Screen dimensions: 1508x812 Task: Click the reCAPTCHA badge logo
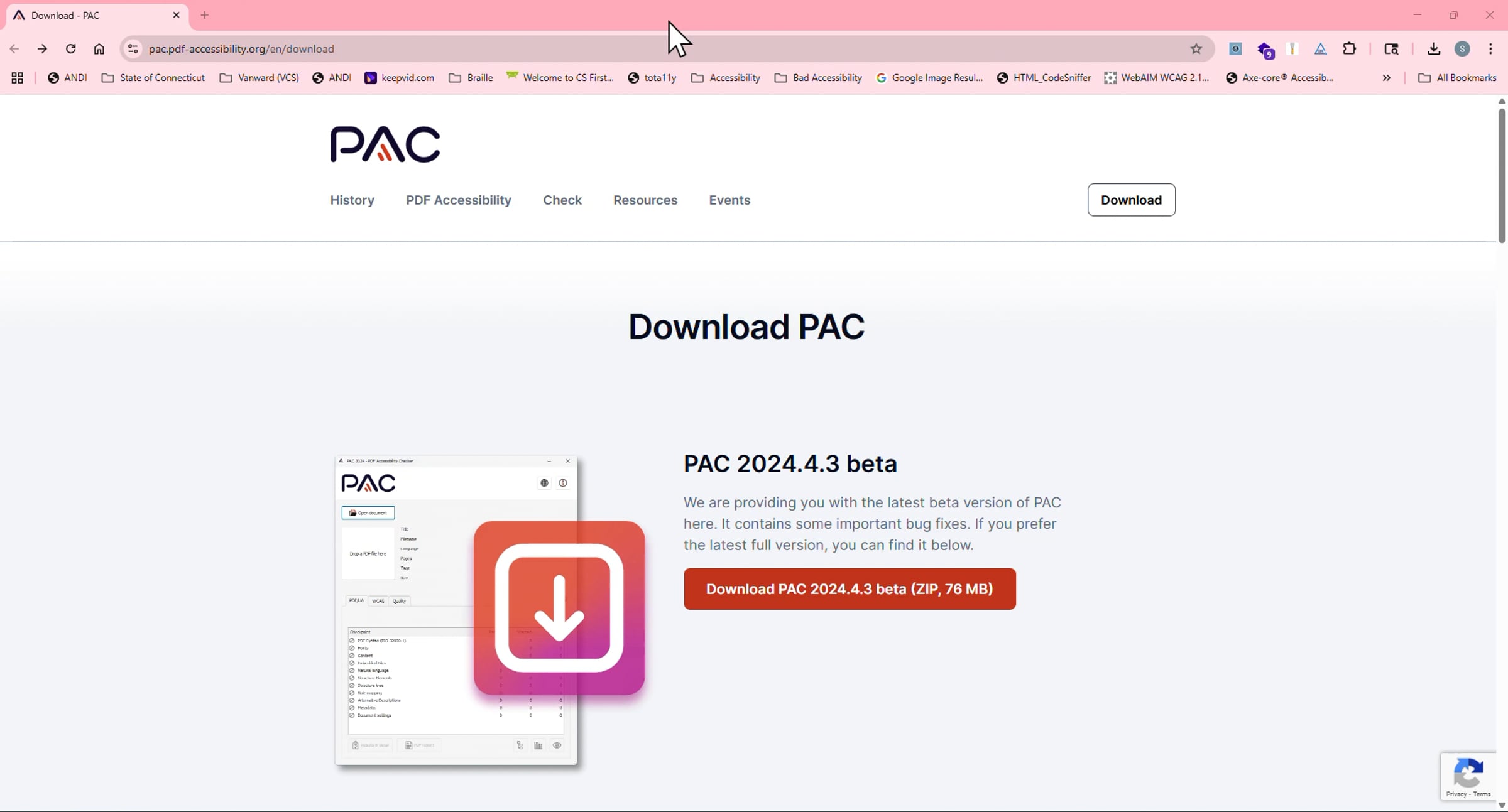click(x=1468, y=772)
